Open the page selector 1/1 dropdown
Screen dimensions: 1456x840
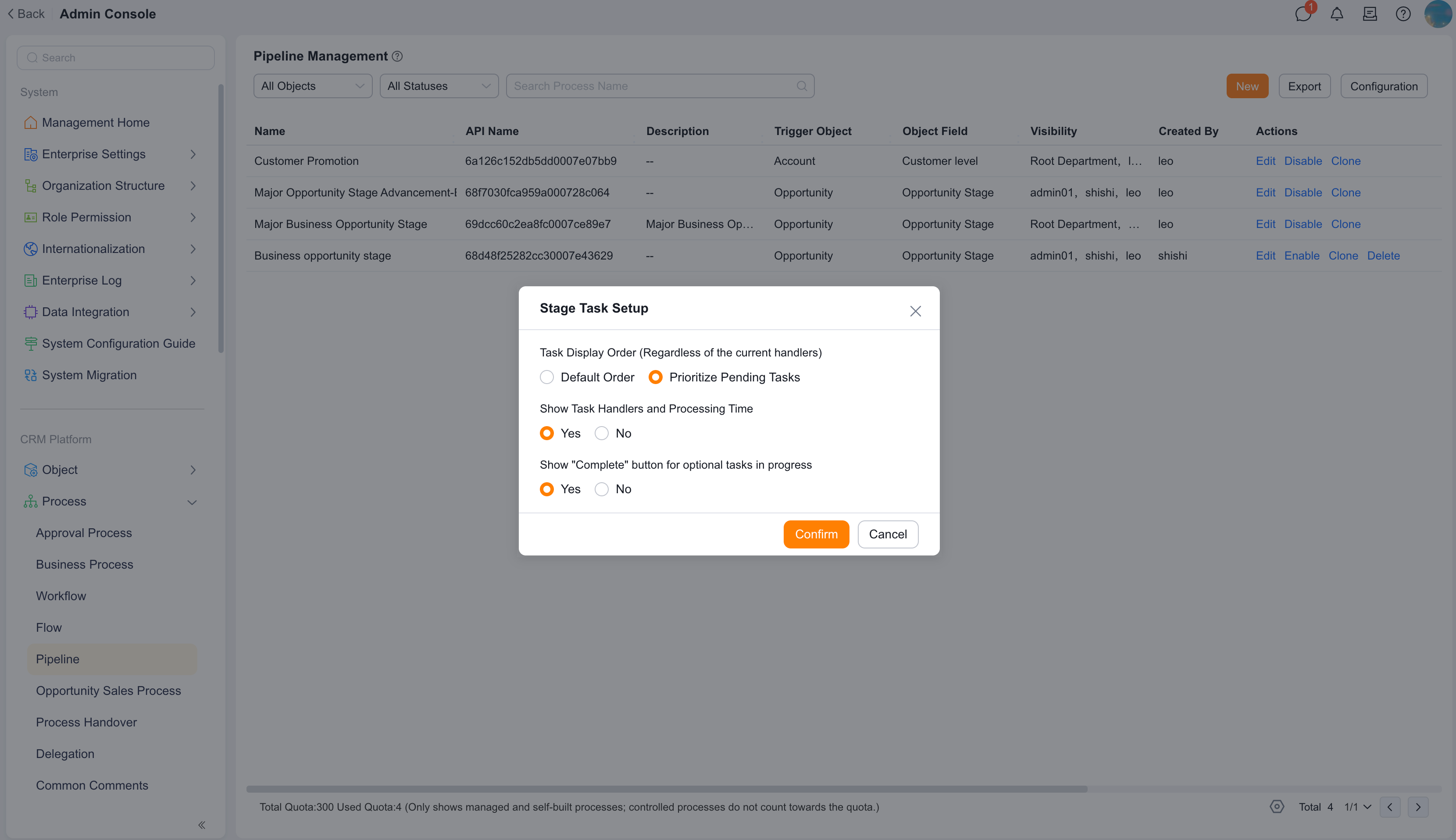click(1358, 807)
